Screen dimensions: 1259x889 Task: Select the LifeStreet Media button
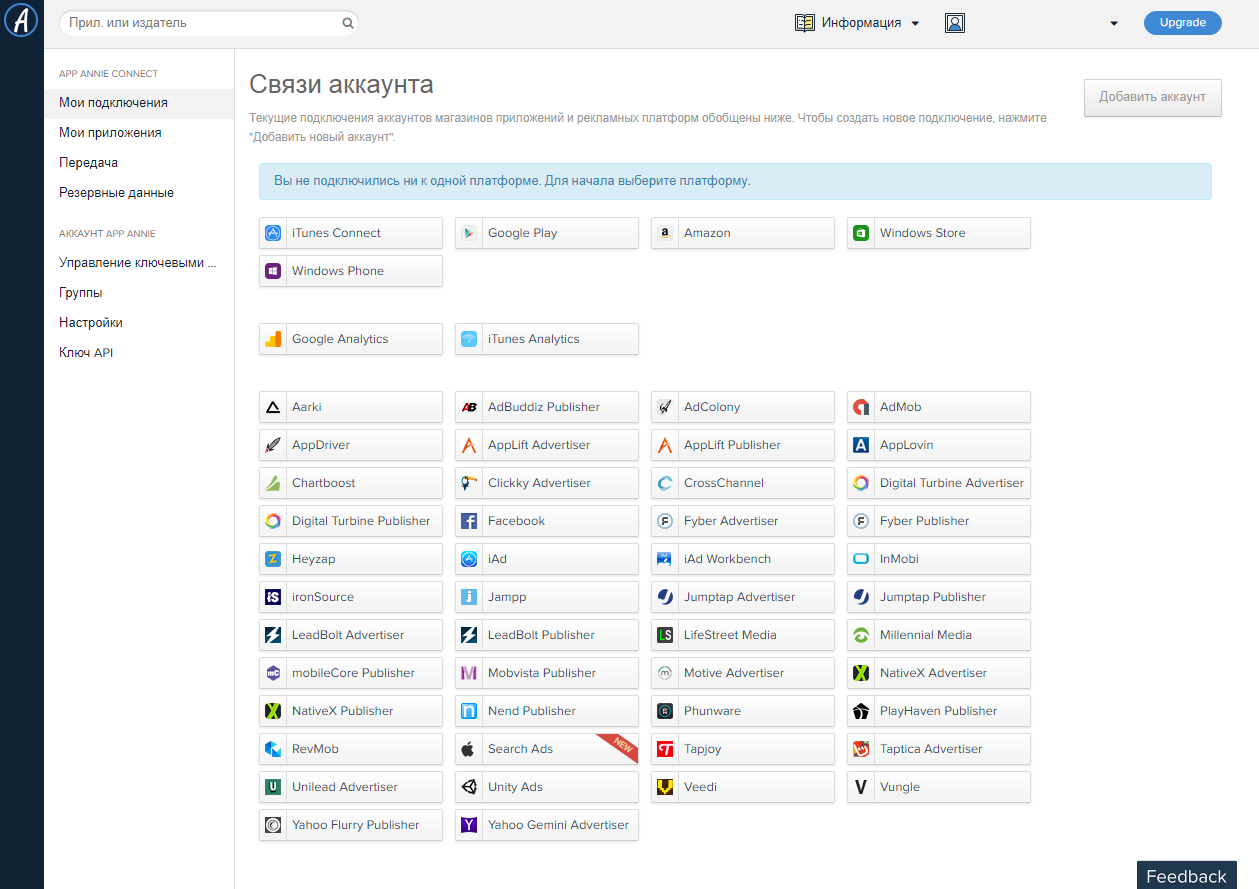coord(742,635)
